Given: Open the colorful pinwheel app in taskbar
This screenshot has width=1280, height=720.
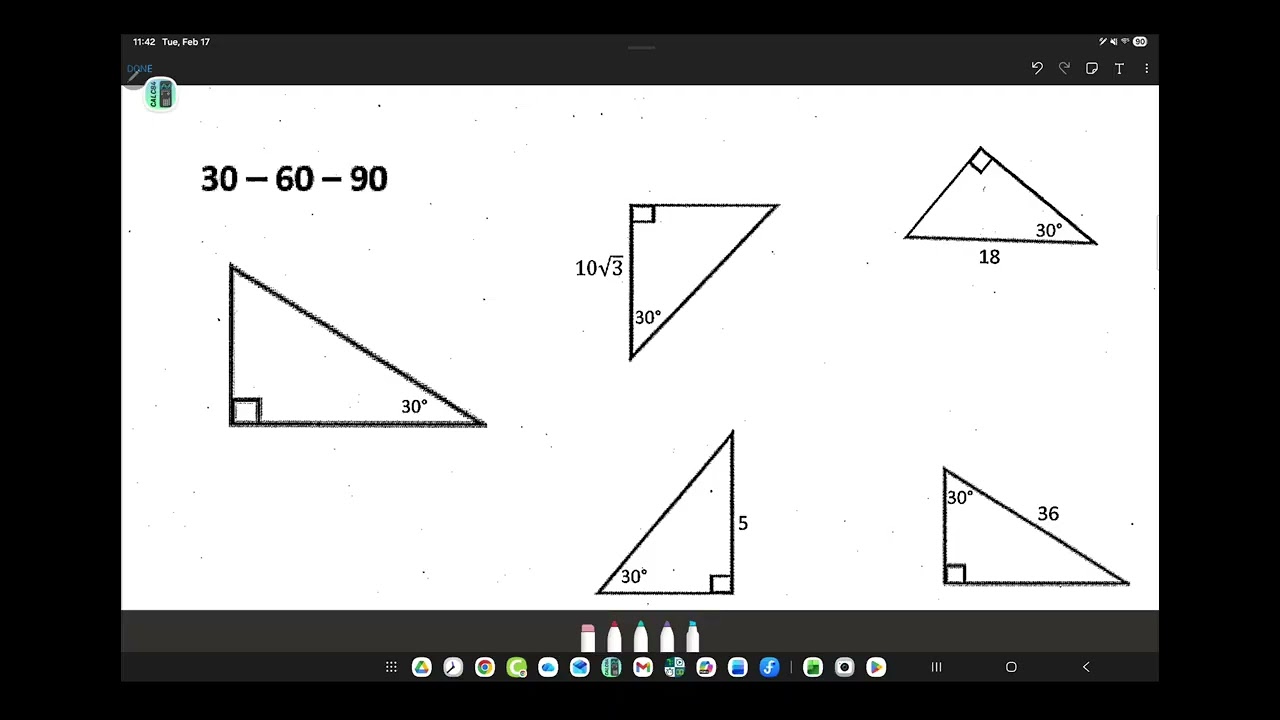Looking at the screenshot, I should pyautogui.click(x=706, y=667).
